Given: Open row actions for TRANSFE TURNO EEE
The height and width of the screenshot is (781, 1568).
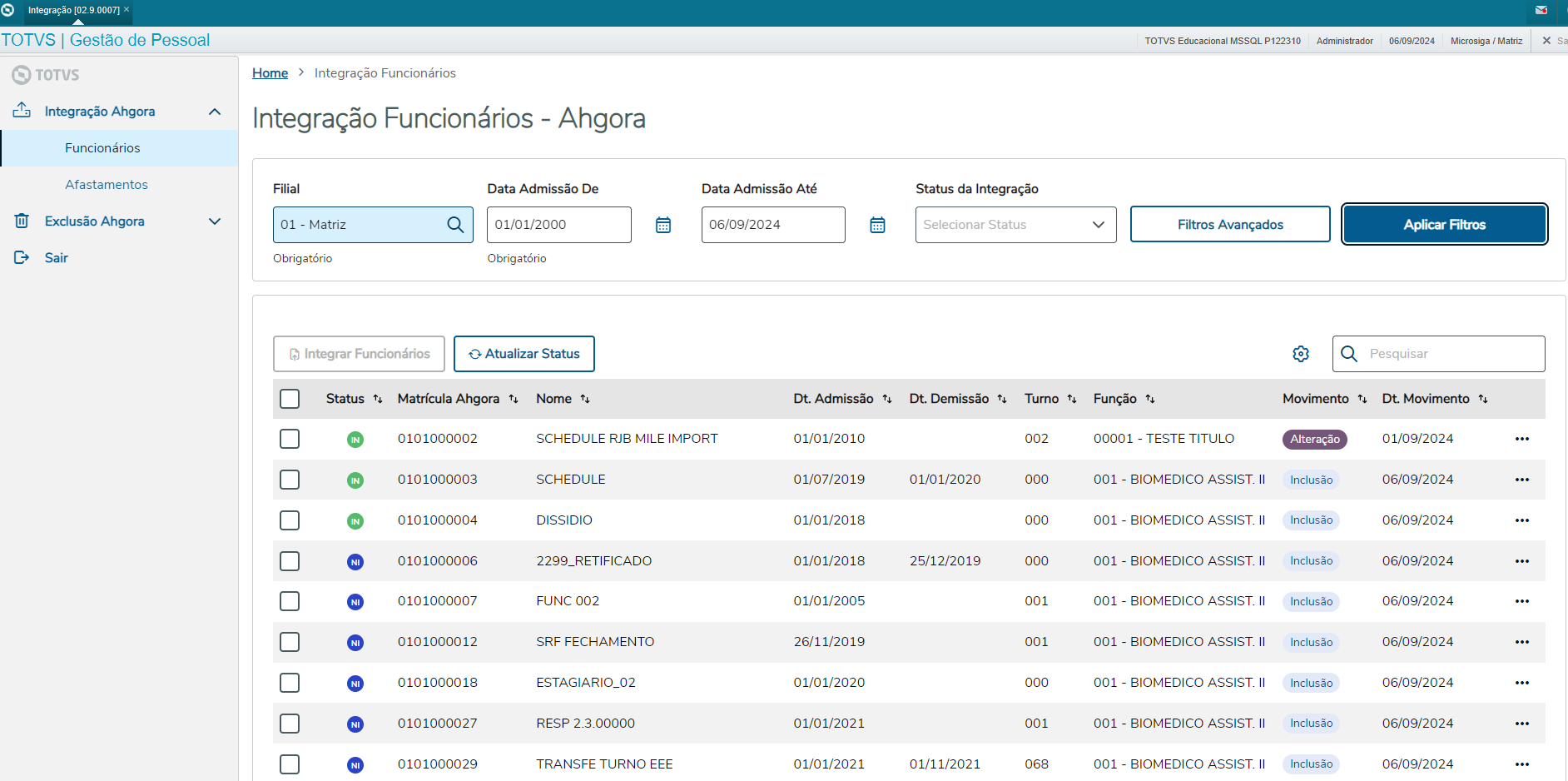Looking at the screenshot, I should 1522,764.
